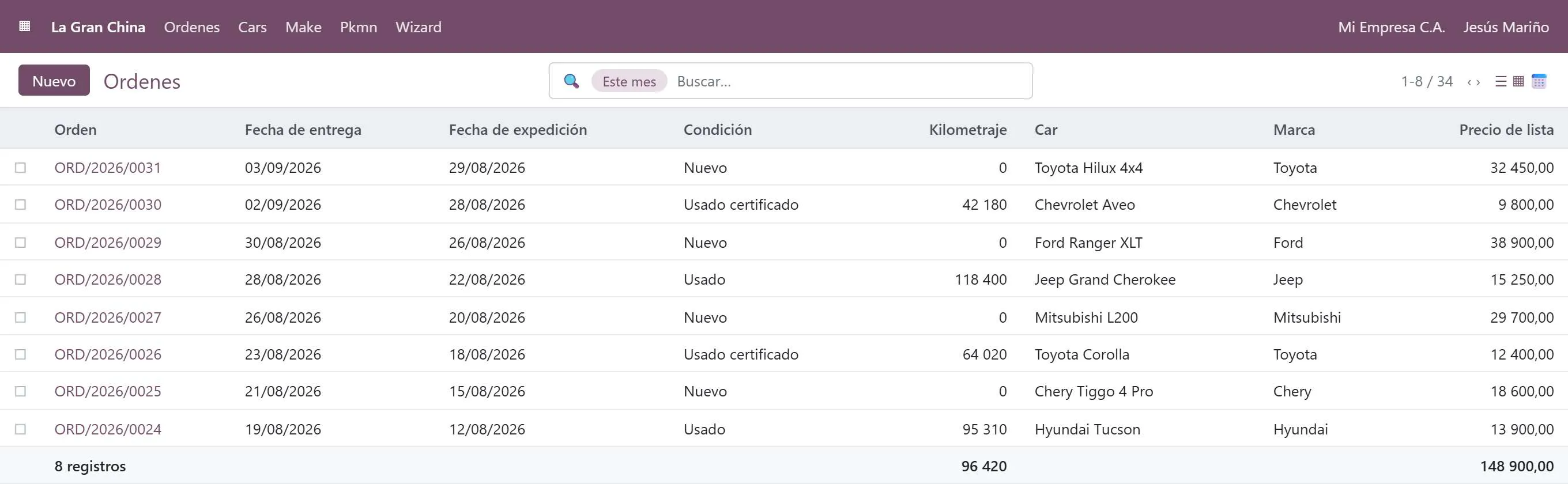Sort by Marca column header
This screenshot has height=484, width=1568.
[1294, 130]
